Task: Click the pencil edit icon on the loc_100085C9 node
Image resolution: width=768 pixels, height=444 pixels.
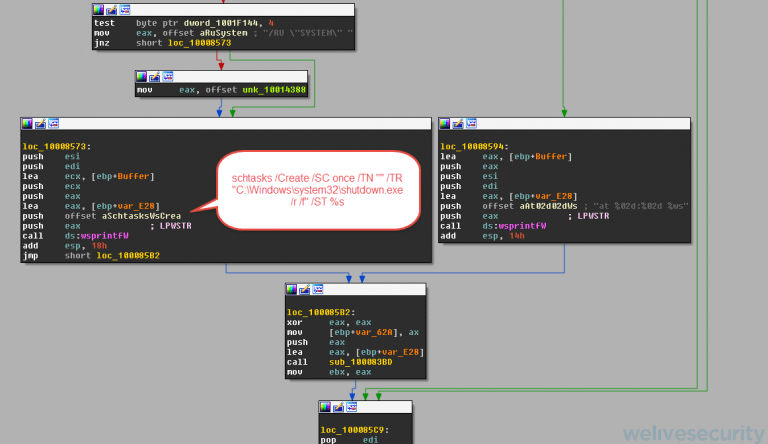Action: click(x=338, y=407)
